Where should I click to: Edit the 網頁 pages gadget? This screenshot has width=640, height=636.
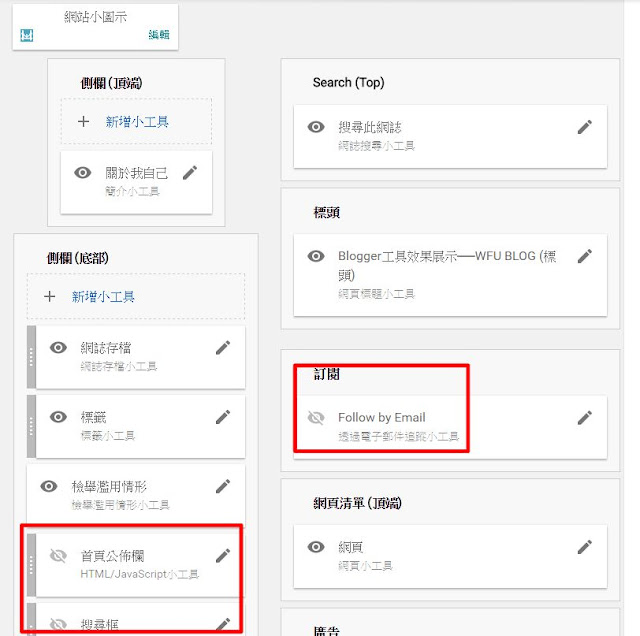(x=584, y=547)
